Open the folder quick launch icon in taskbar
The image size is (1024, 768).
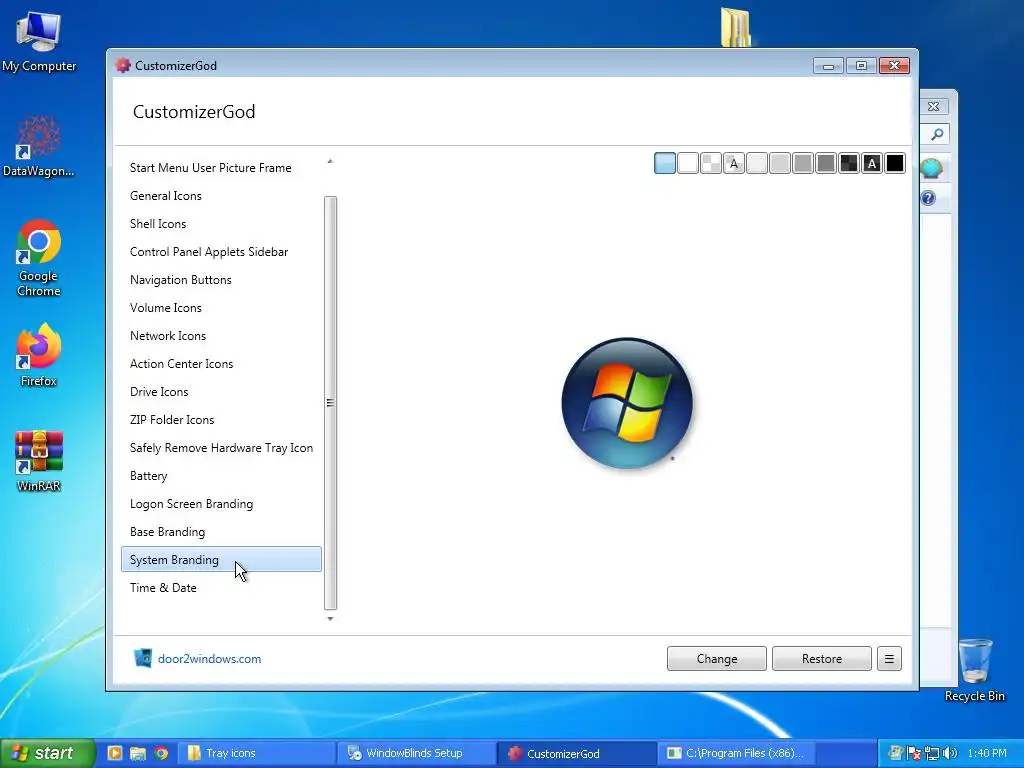138,753
